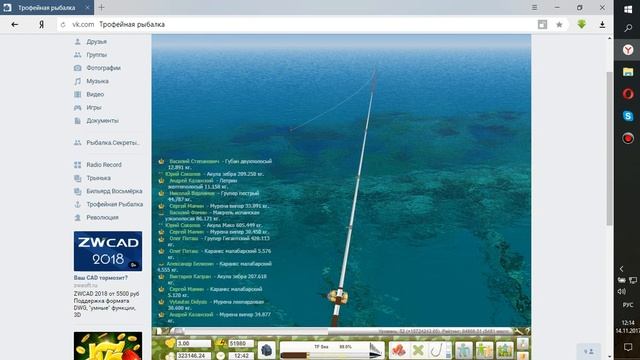Image resolution: width=640 pixels, height=360 pixels.
Task: Open Видео in the VK sidebar
Action: 95,94
